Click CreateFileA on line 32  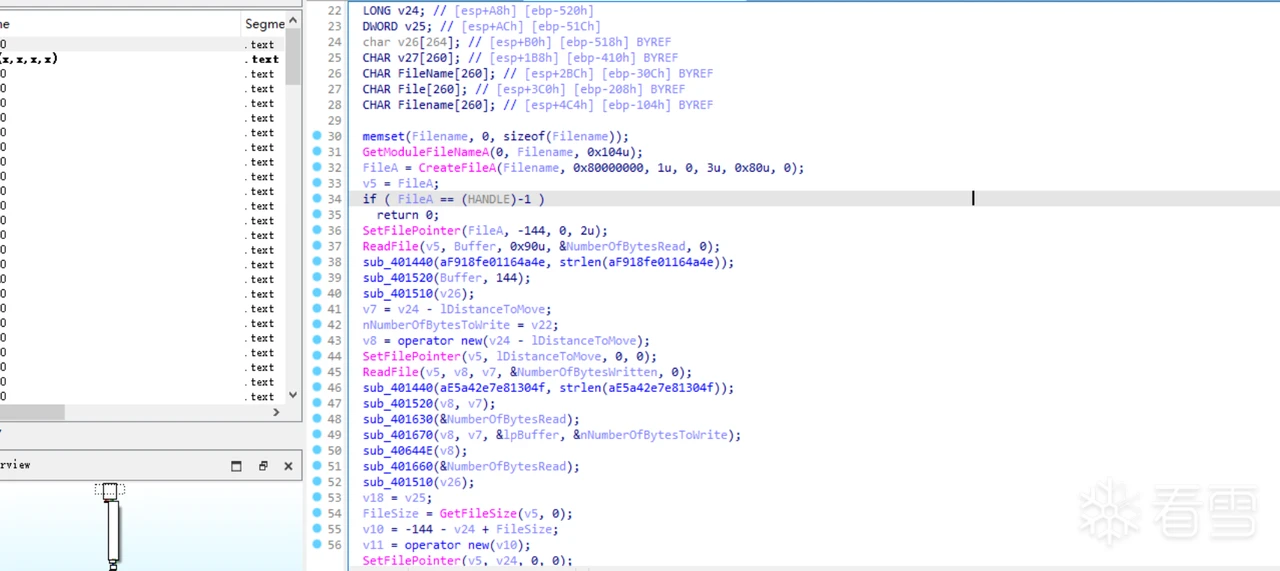tap(457, 168)
